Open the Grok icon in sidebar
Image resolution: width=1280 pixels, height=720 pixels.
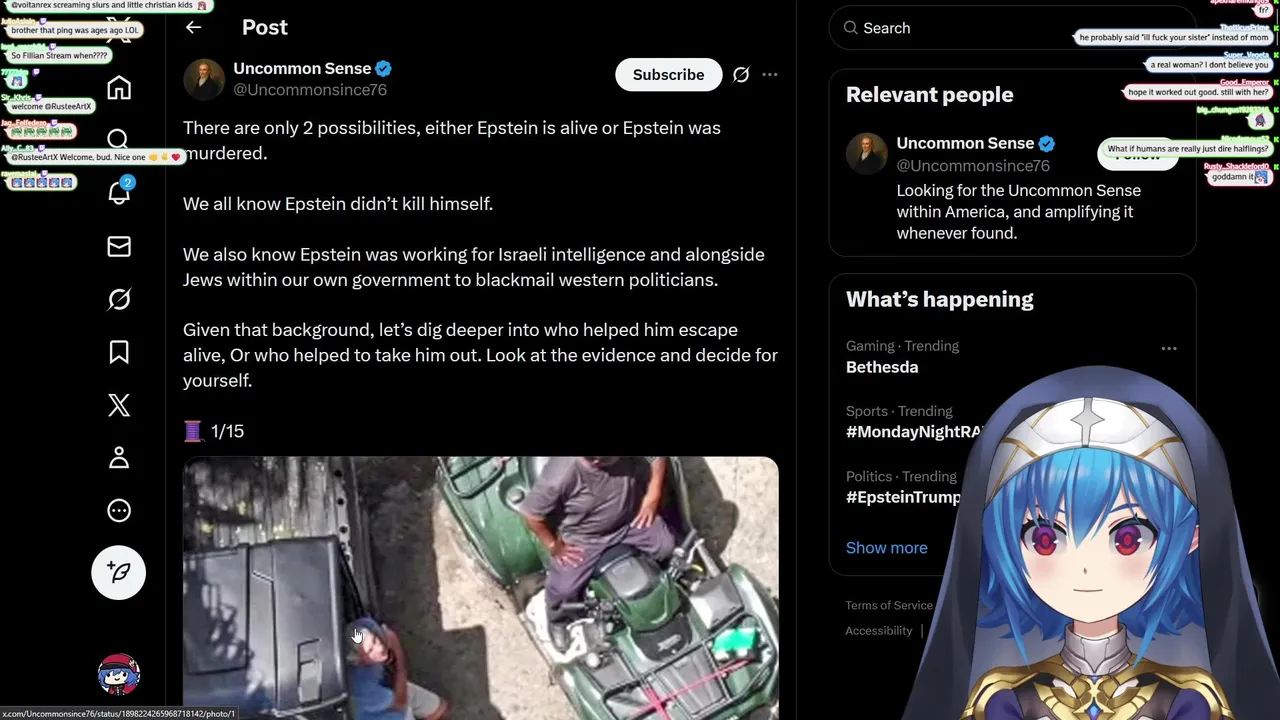click(x=119, y=299)
